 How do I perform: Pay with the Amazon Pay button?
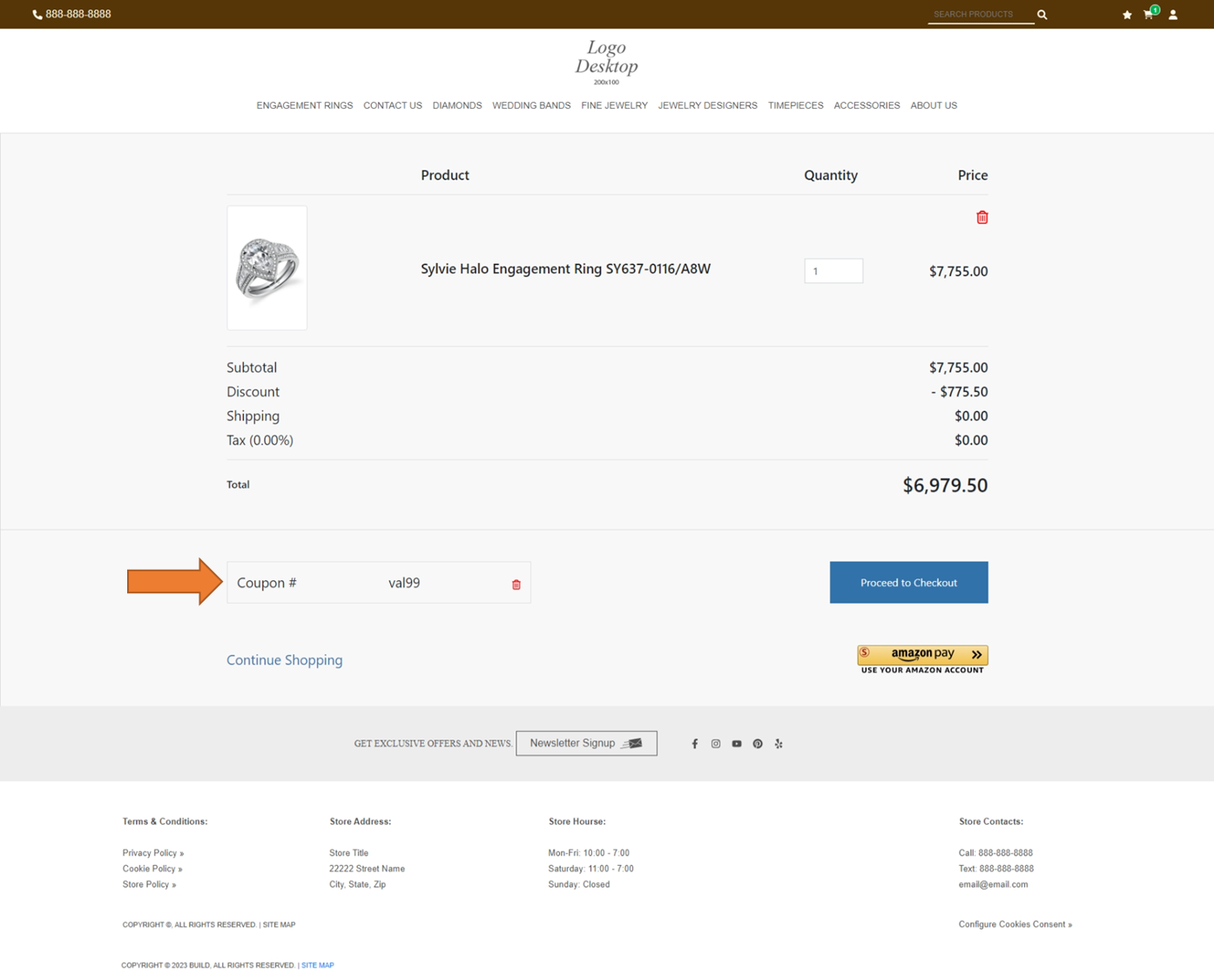click(922, 655)
